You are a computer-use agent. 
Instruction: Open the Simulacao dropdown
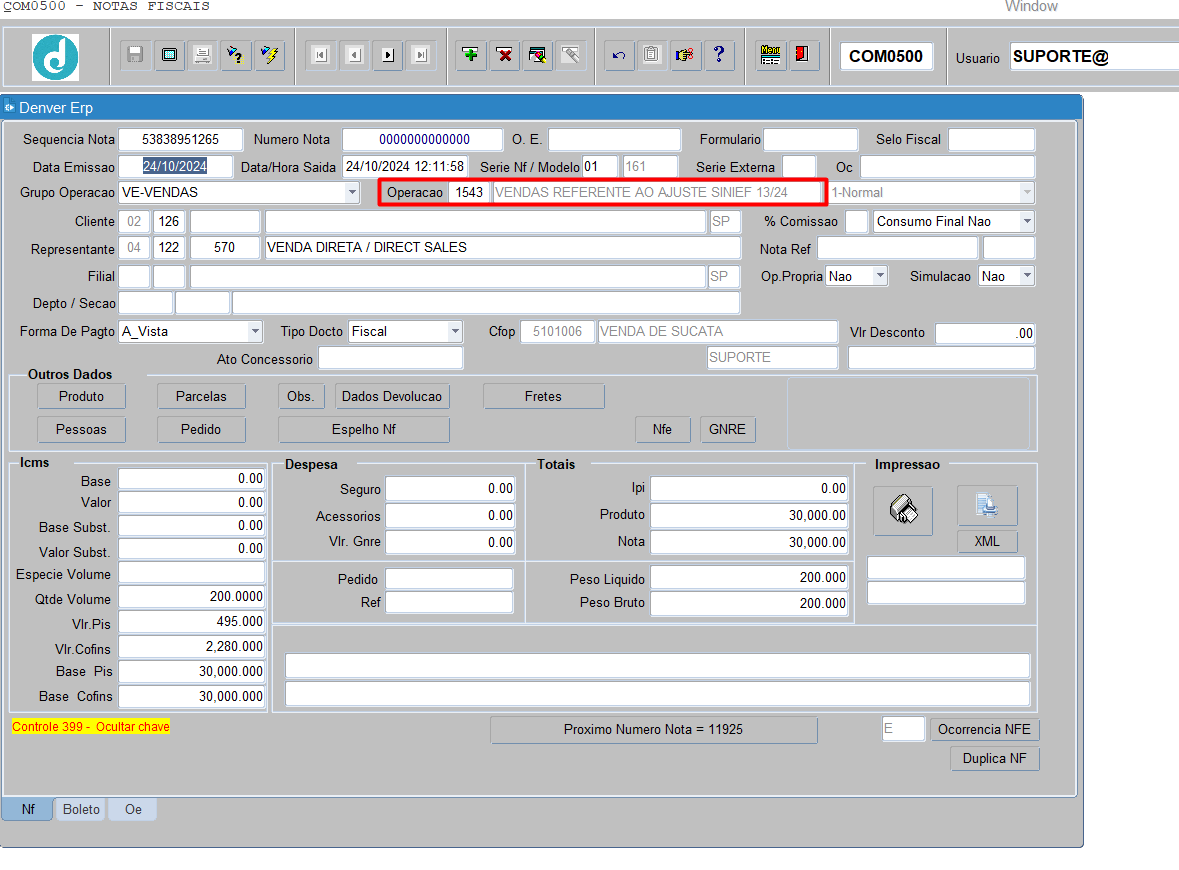[x=1026, y=276]
